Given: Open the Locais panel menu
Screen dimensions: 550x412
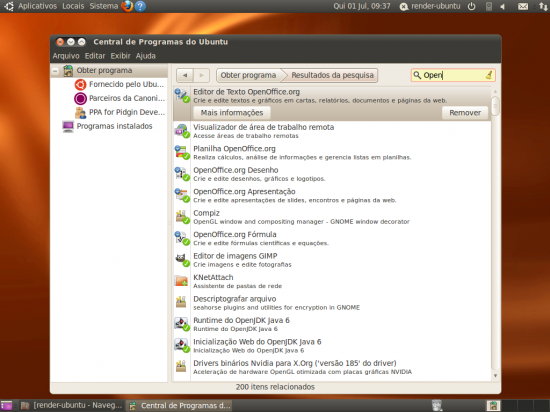Looking at the screenshot, I should tap(73, 6).
